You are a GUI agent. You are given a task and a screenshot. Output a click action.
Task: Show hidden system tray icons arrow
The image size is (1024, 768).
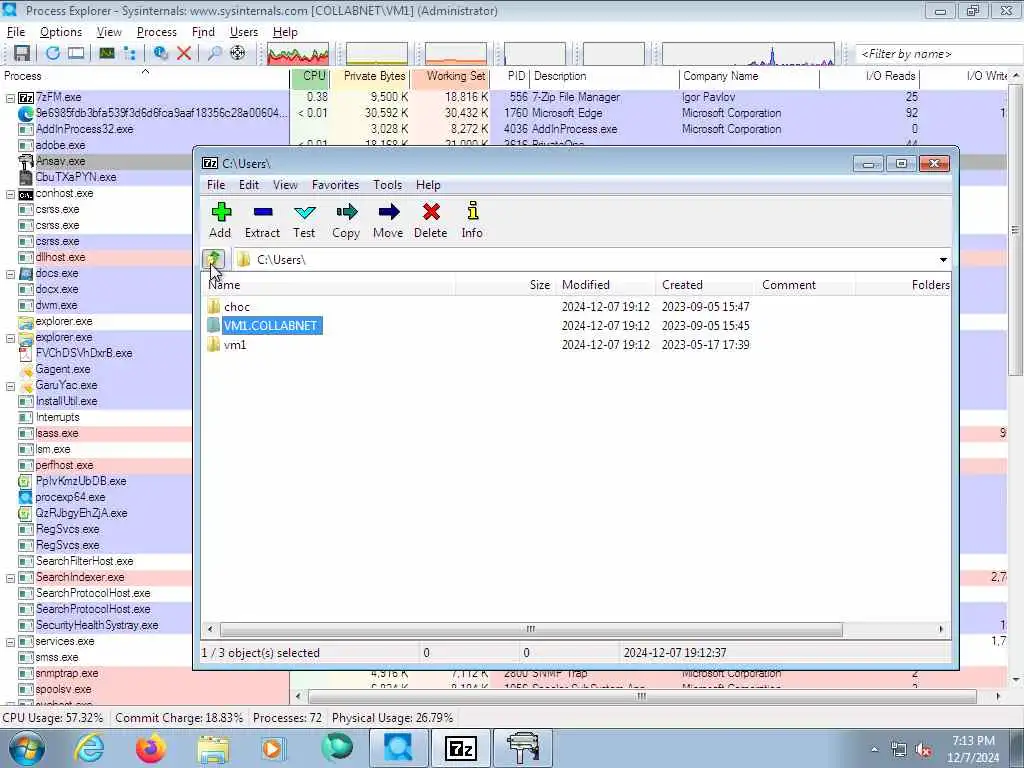[x=874, y=750]
